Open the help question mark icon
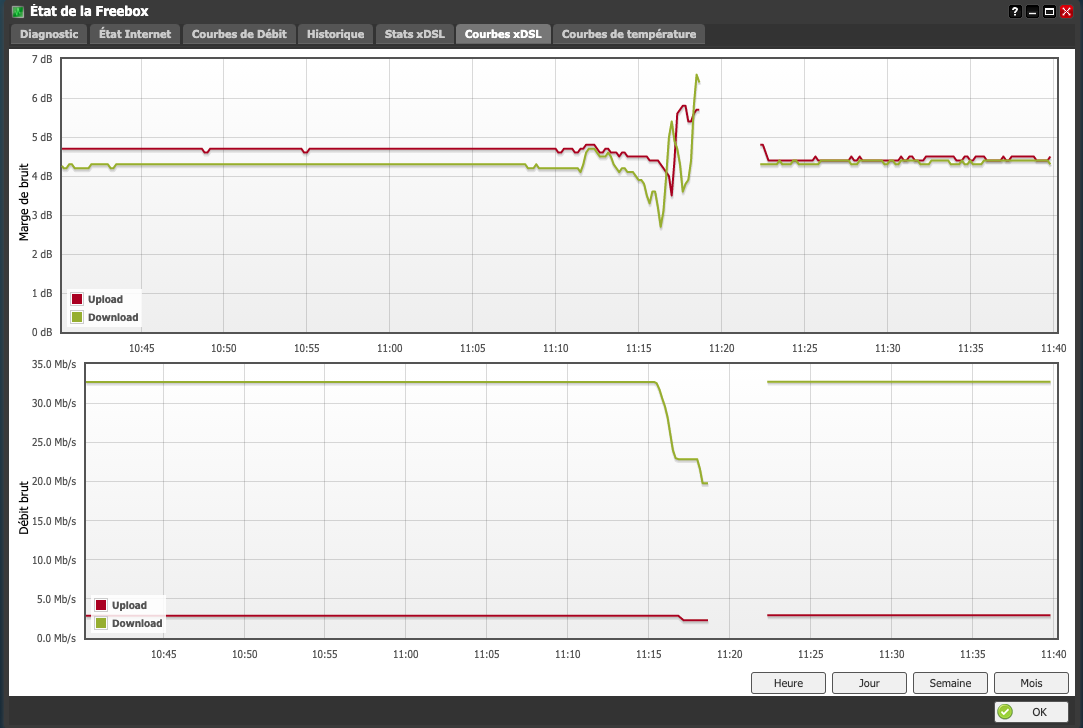The image size is (1083, 728). (x=1015, y=11)
